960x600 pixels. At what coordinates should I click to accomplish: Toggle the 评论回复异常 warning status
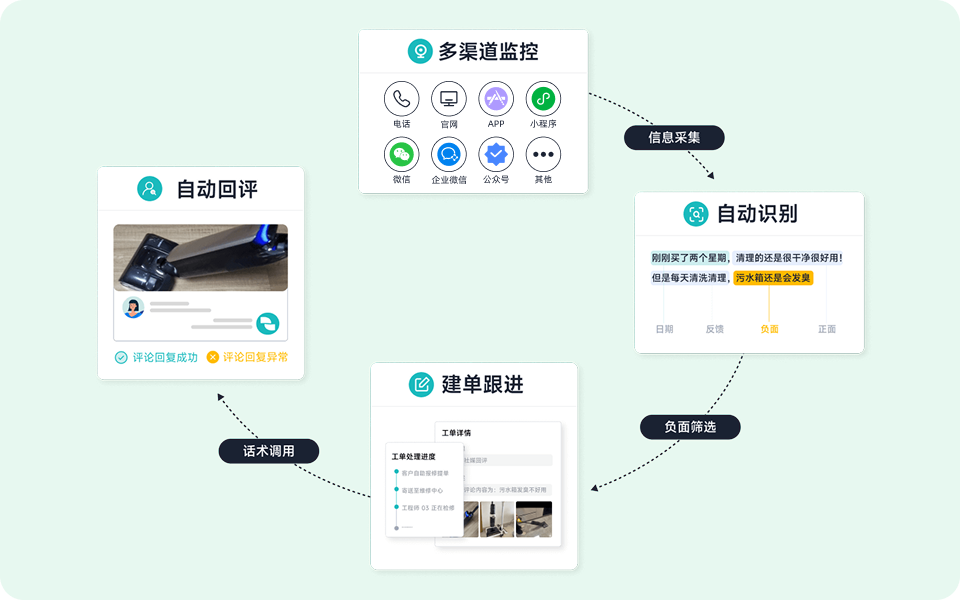[252, 356]
